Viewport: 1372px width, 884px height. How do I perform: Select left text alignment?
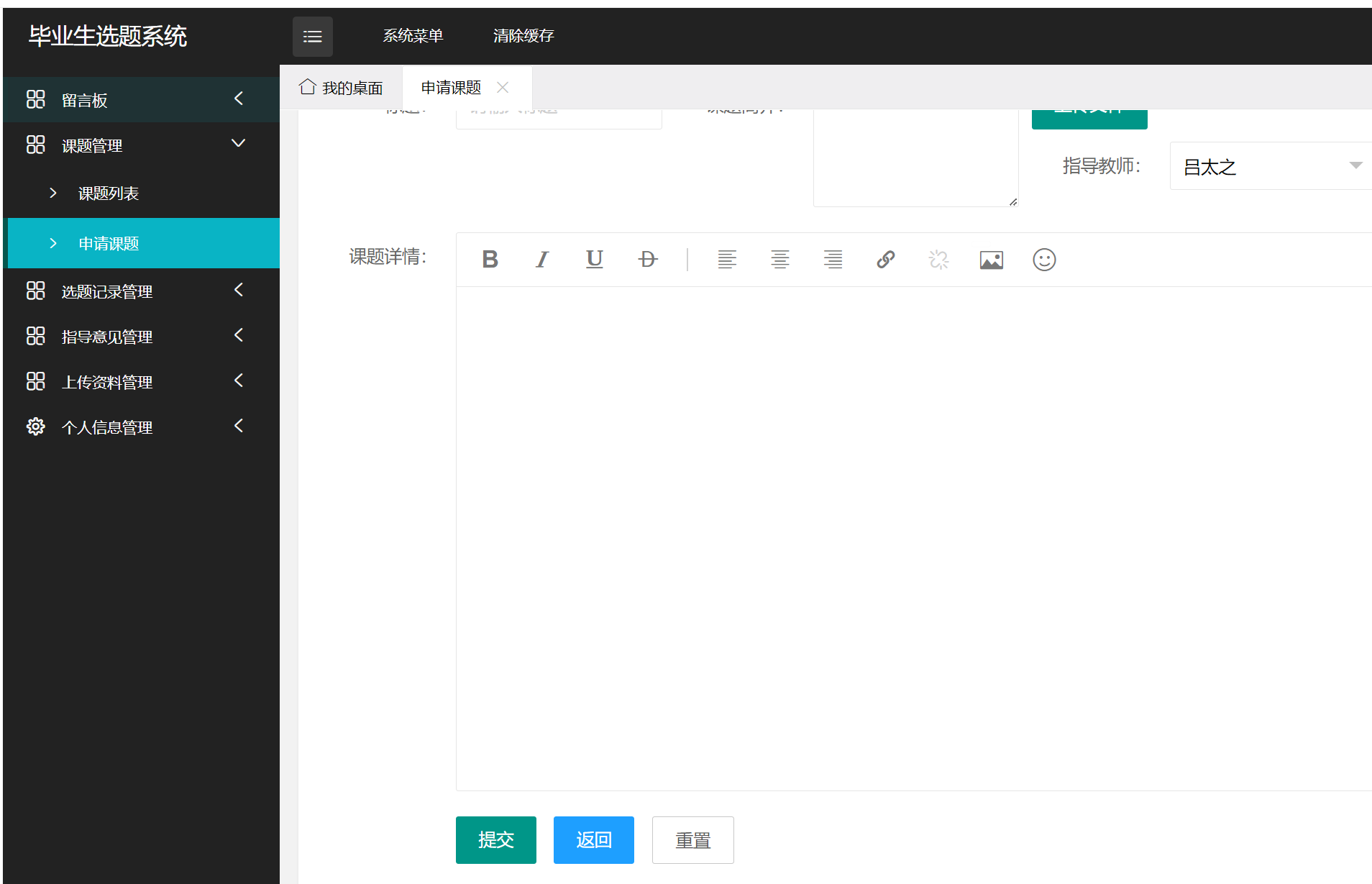[x=727, y=260]
